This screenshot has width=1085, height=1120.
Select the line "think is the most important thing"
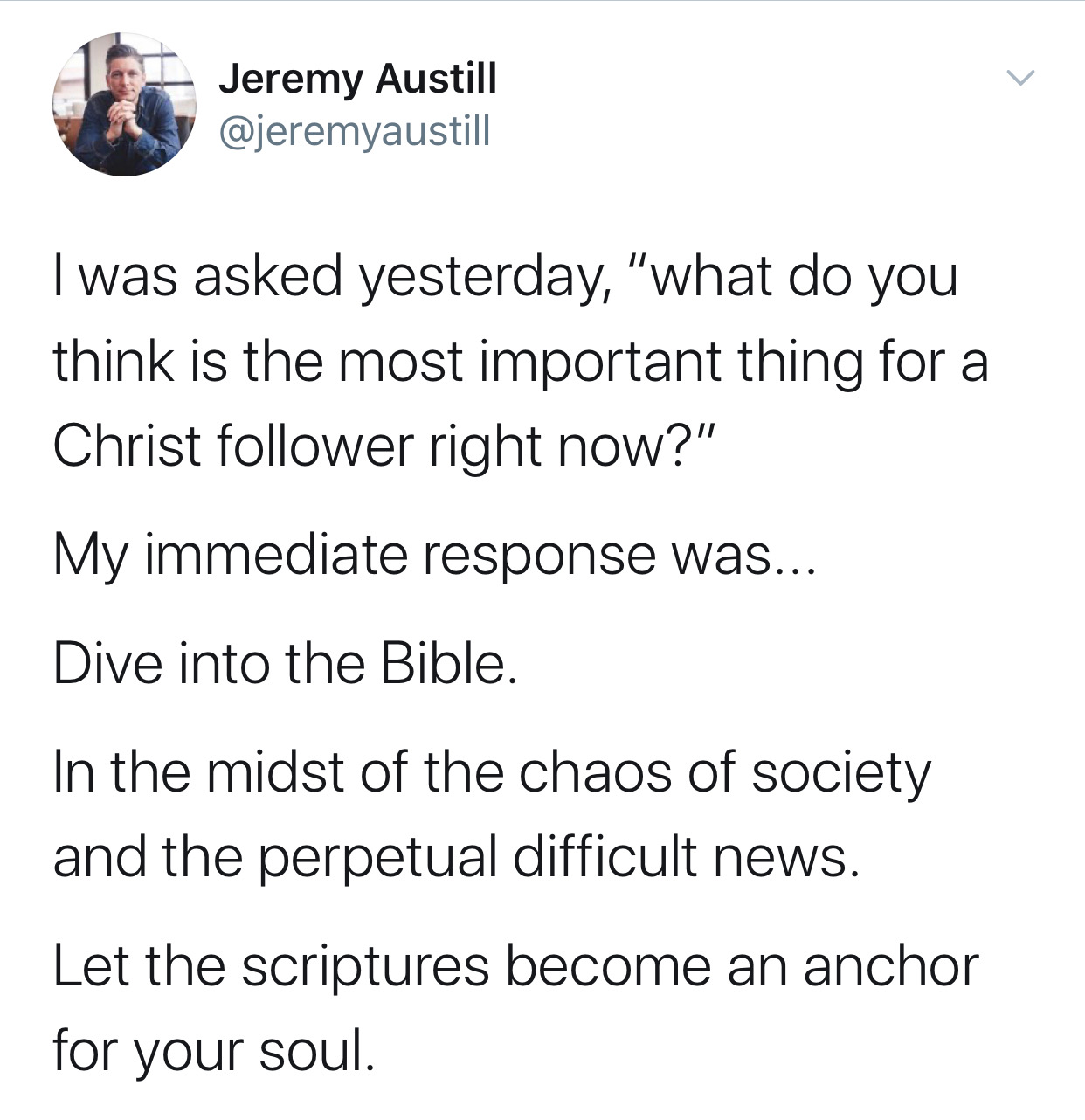521,363
